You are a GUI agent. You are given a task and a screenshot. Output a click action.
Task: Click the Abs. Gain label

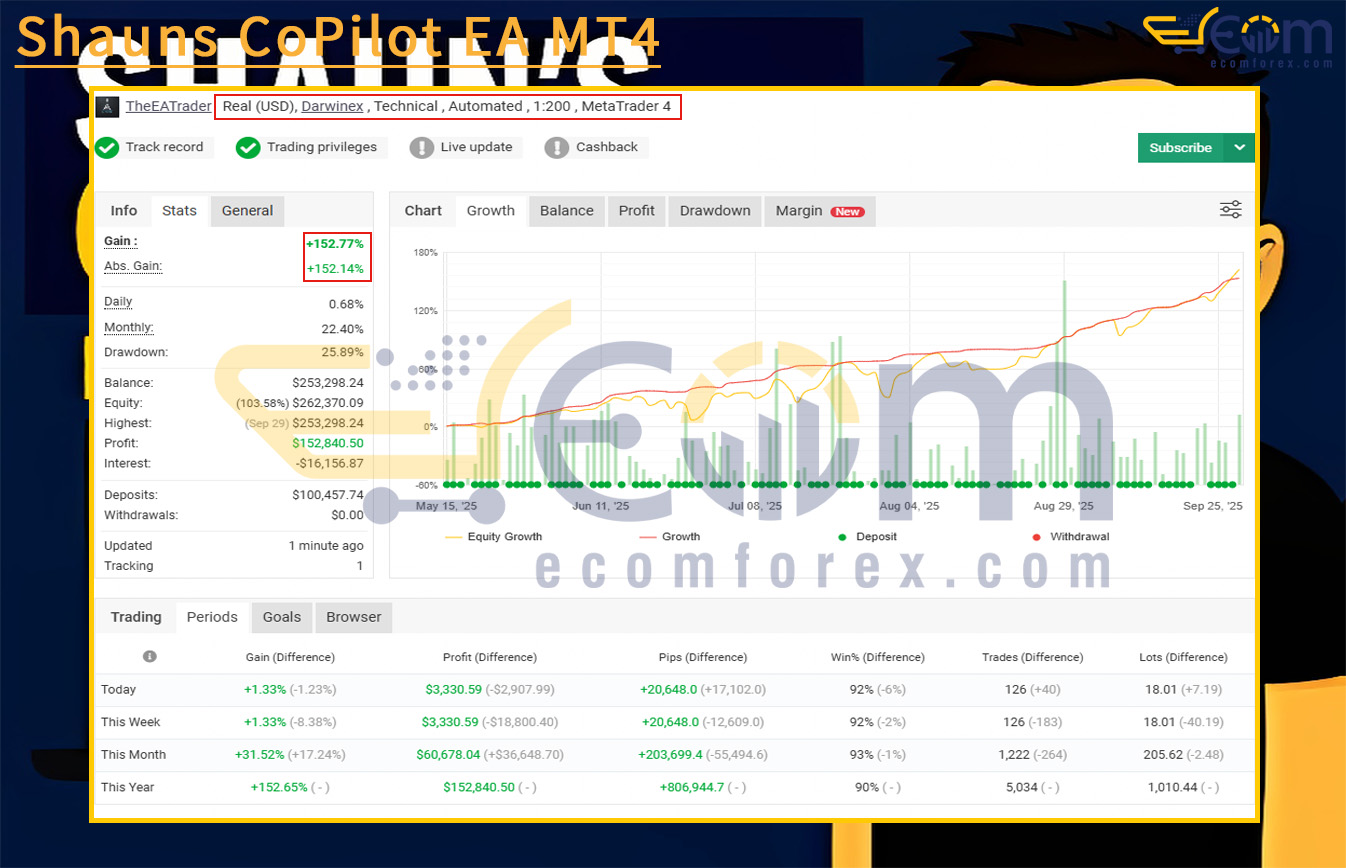pos(133,266)
